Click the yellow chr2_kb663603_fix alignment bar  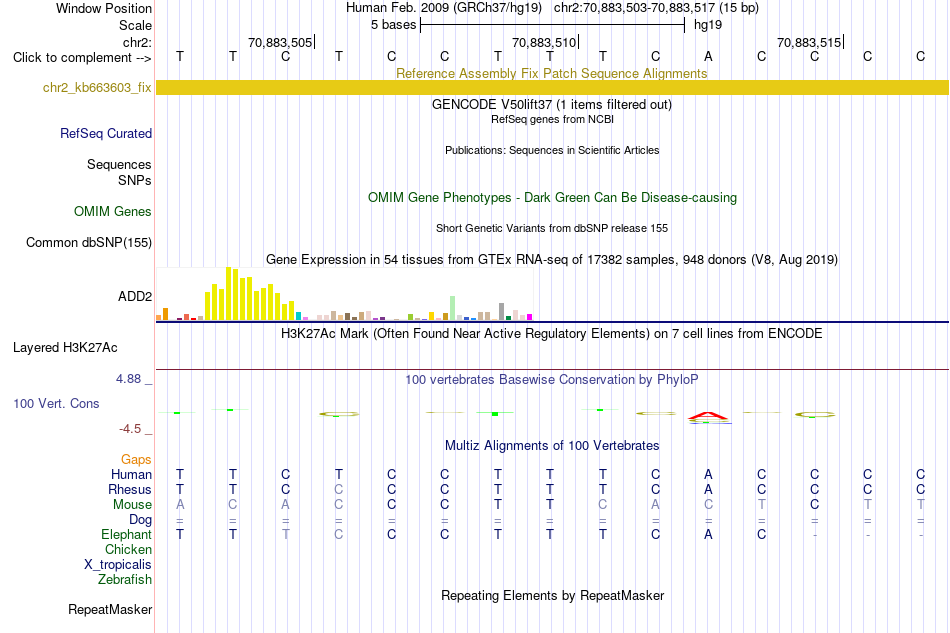click(552, 87)
